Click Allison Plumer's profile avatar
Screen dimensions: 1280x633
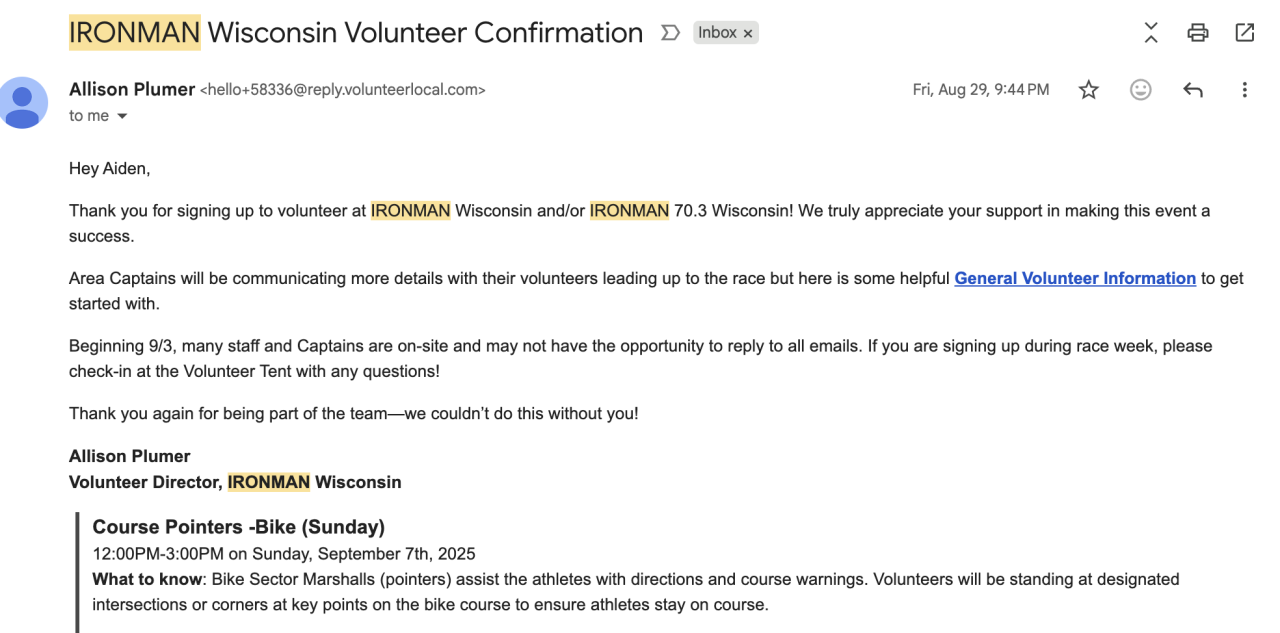(x=23, y=102)
